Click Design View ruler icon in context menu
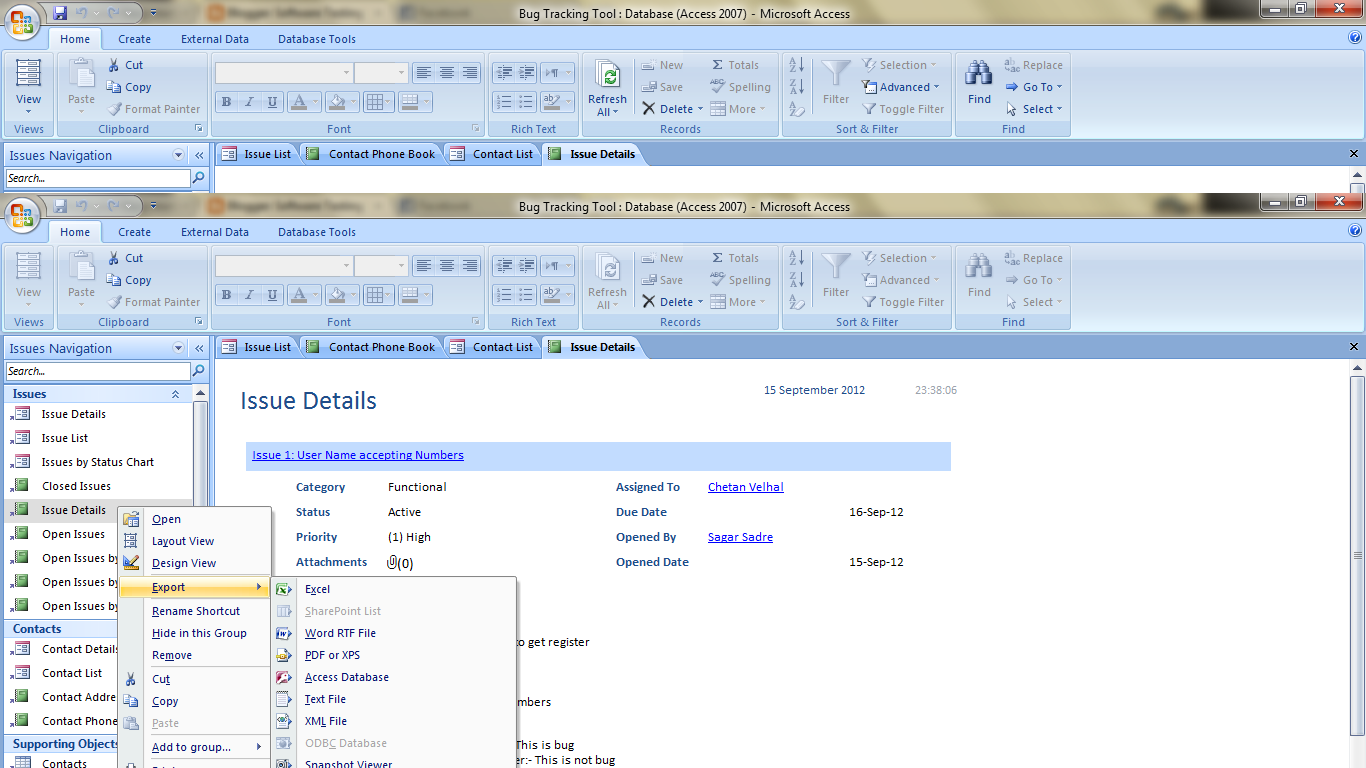Viewport: 1366px width, 768px height. point(131,563)
